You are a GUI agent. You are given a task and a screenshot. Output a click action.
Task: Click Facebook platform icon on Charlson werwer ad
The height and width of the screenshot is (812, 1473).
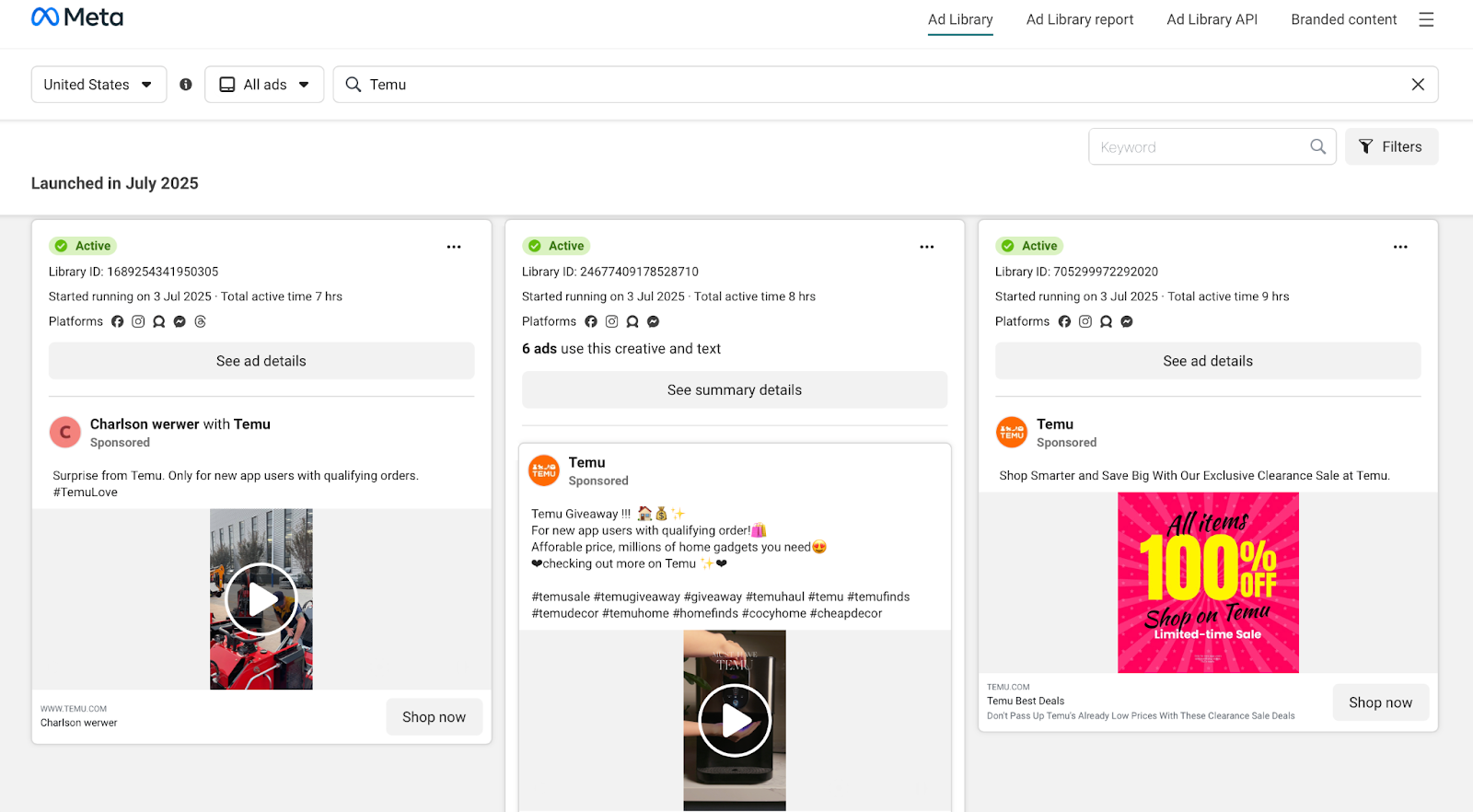[118, 321]
